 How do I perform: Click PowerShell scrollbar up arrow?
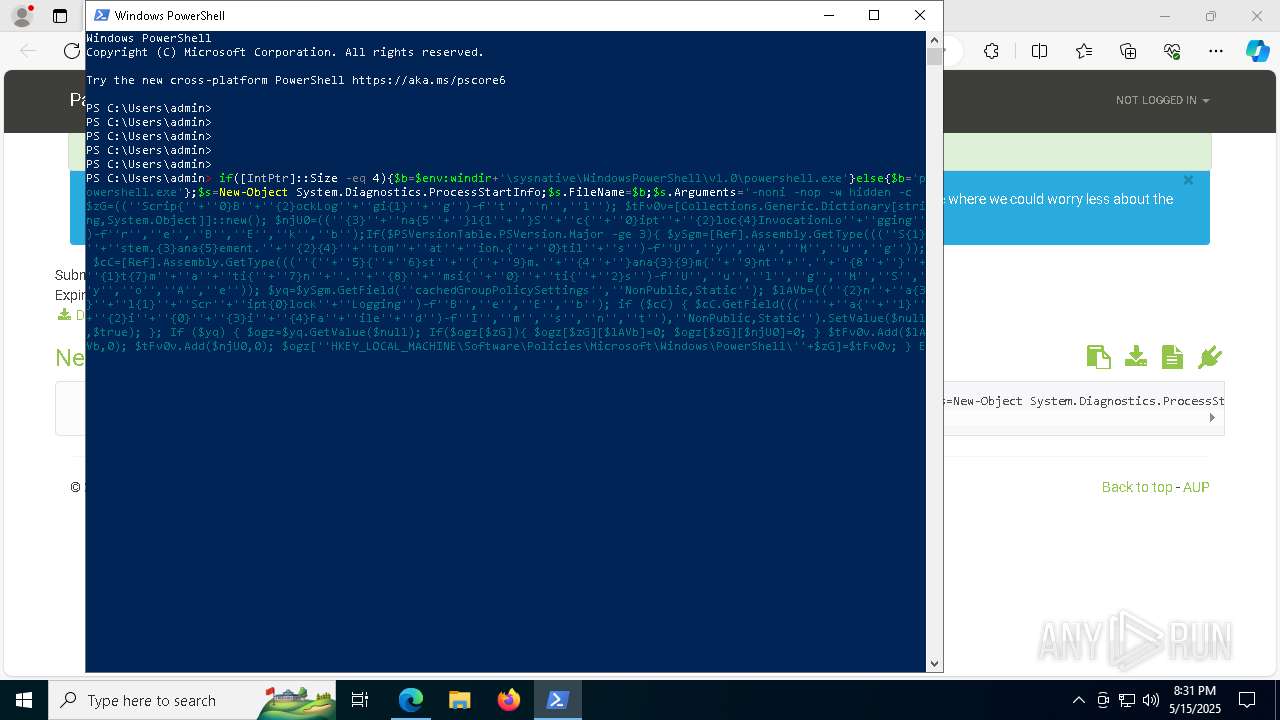point(934,40)
